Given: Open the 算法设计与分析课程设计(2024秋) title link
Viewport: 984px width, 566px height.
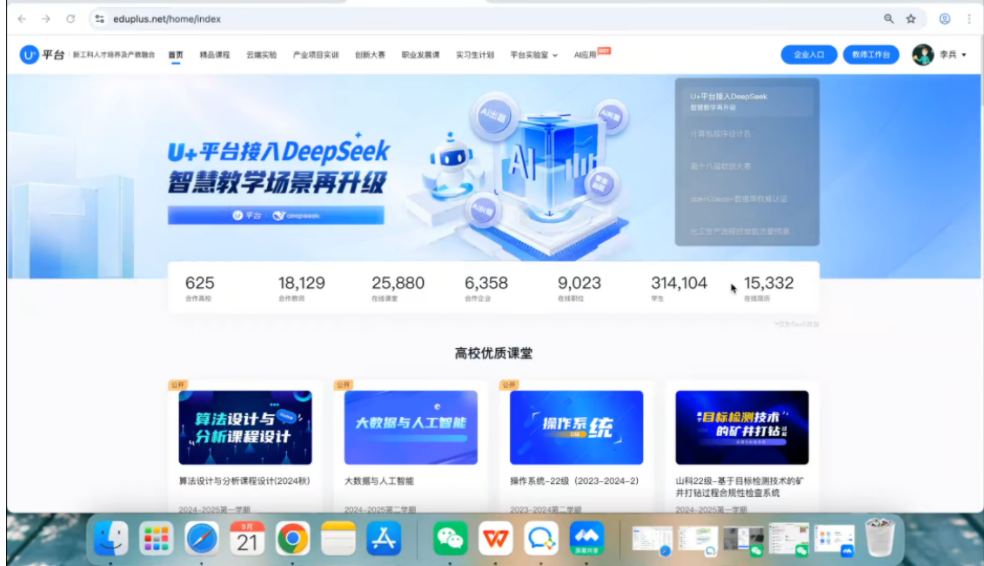Looking at the screenshot, I should (x=244, y=481).
